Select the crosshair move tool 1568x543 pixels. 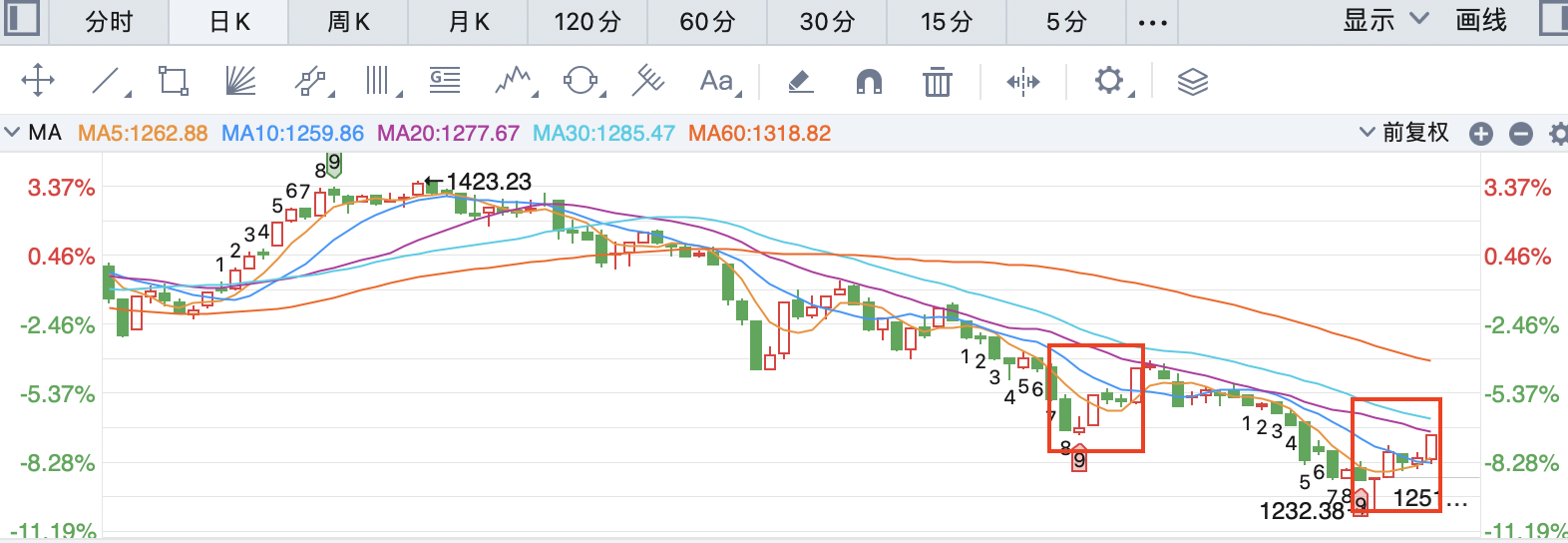point(38,81)
